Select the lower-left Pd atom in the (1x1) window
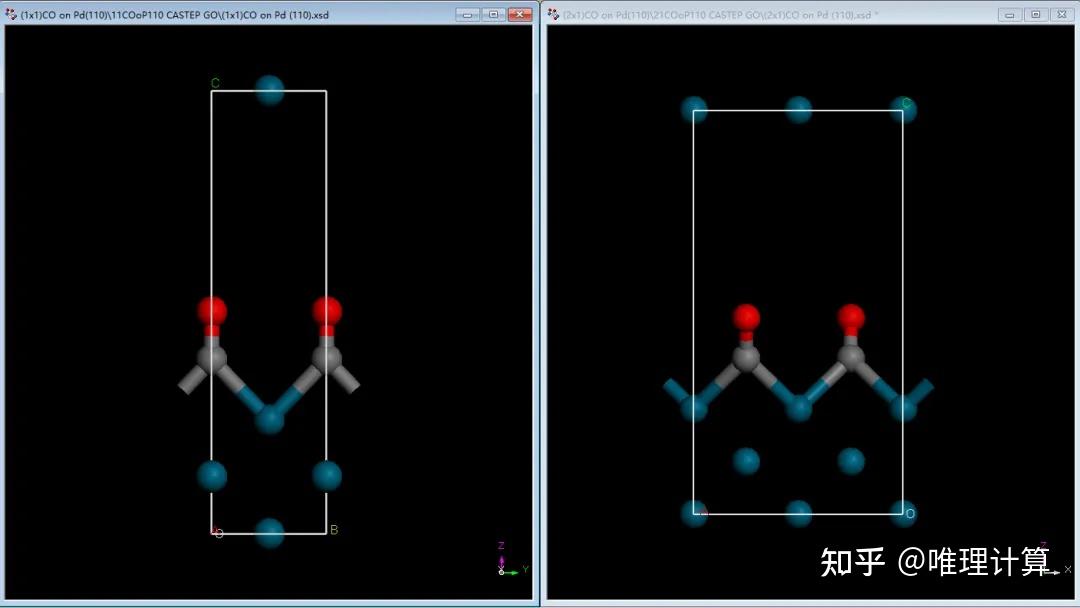Screen dimensions: 1080x608 click(212, 476)
